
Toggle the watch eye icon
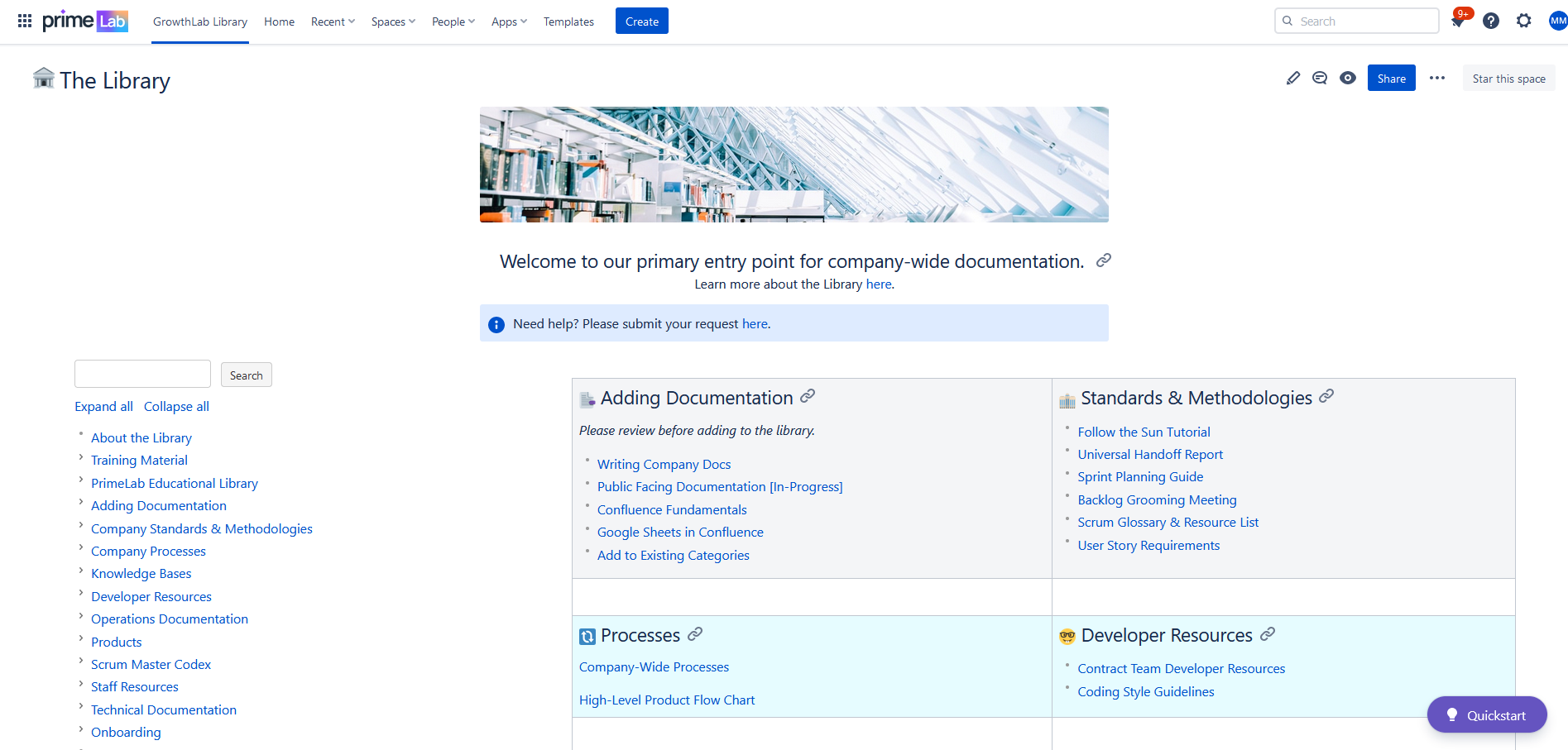coord(1348,78)
